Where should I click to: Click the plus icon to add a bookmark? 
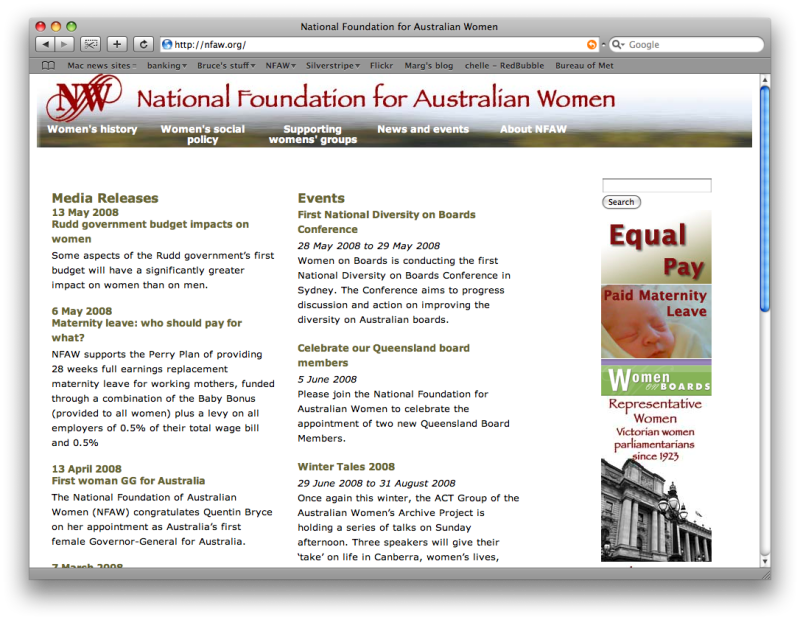[117, 44]
